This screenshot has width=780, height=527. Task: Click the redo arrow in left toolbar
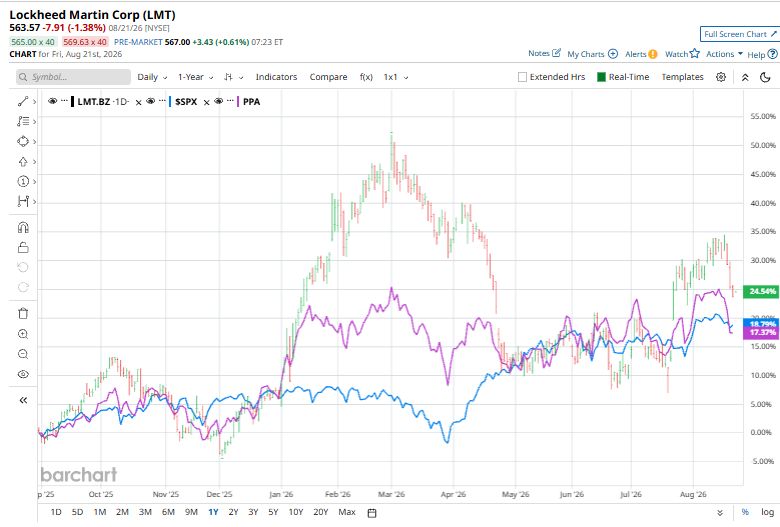click(x=23, y=287)
